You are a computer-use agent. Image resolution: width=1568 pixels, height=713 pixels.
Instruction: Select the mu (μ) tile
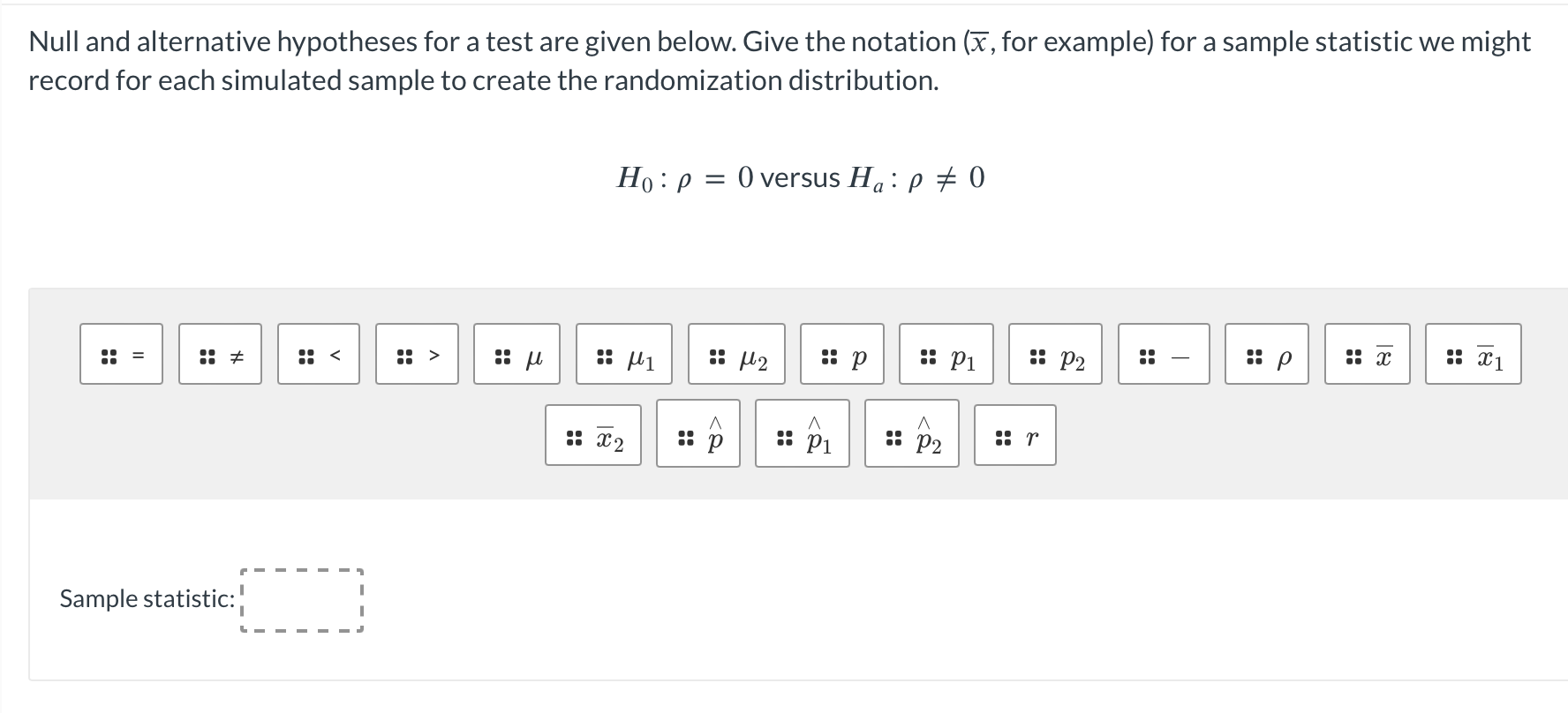[517, 354]
